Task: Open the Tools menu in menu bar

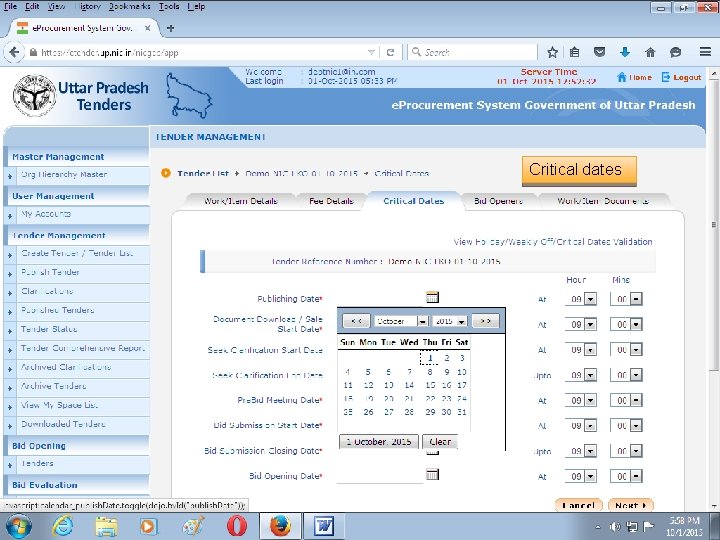Action: click(169, 6)
